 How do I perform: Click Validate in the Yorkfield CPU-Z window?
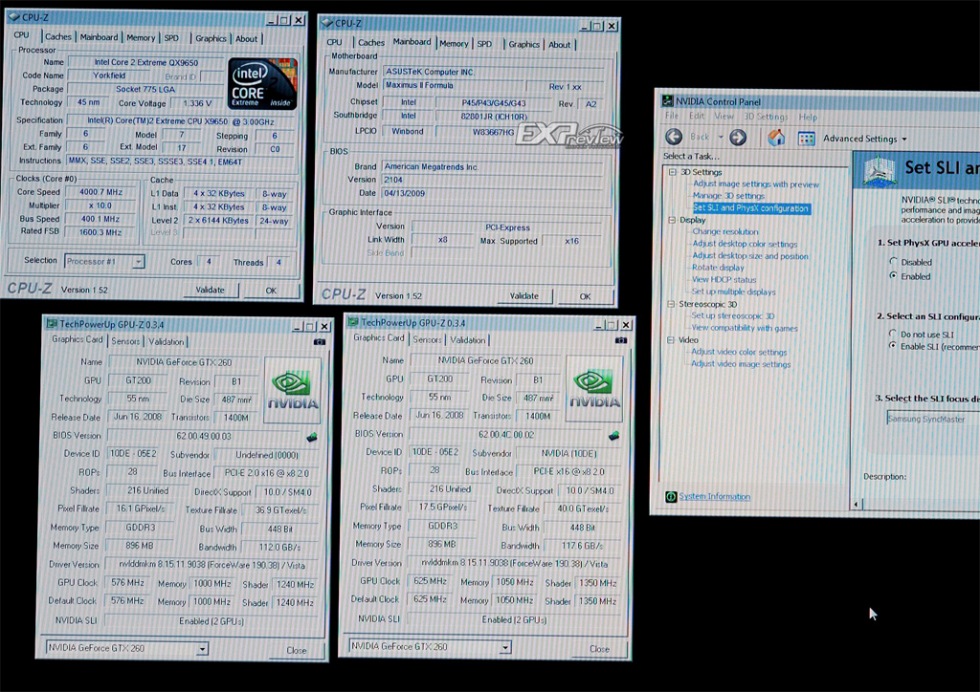[x=210, y=290]
